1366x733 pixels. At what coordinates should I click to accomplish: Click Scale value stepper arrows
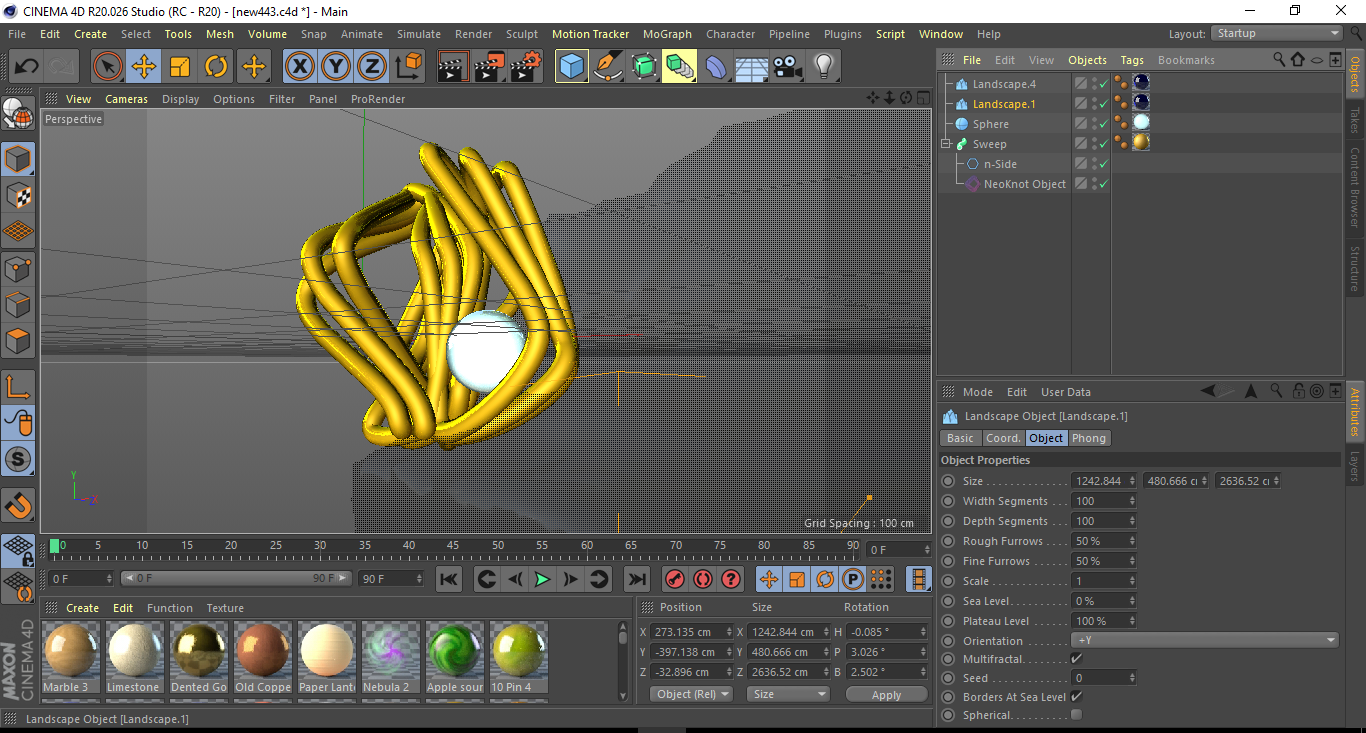point(1132,581)
